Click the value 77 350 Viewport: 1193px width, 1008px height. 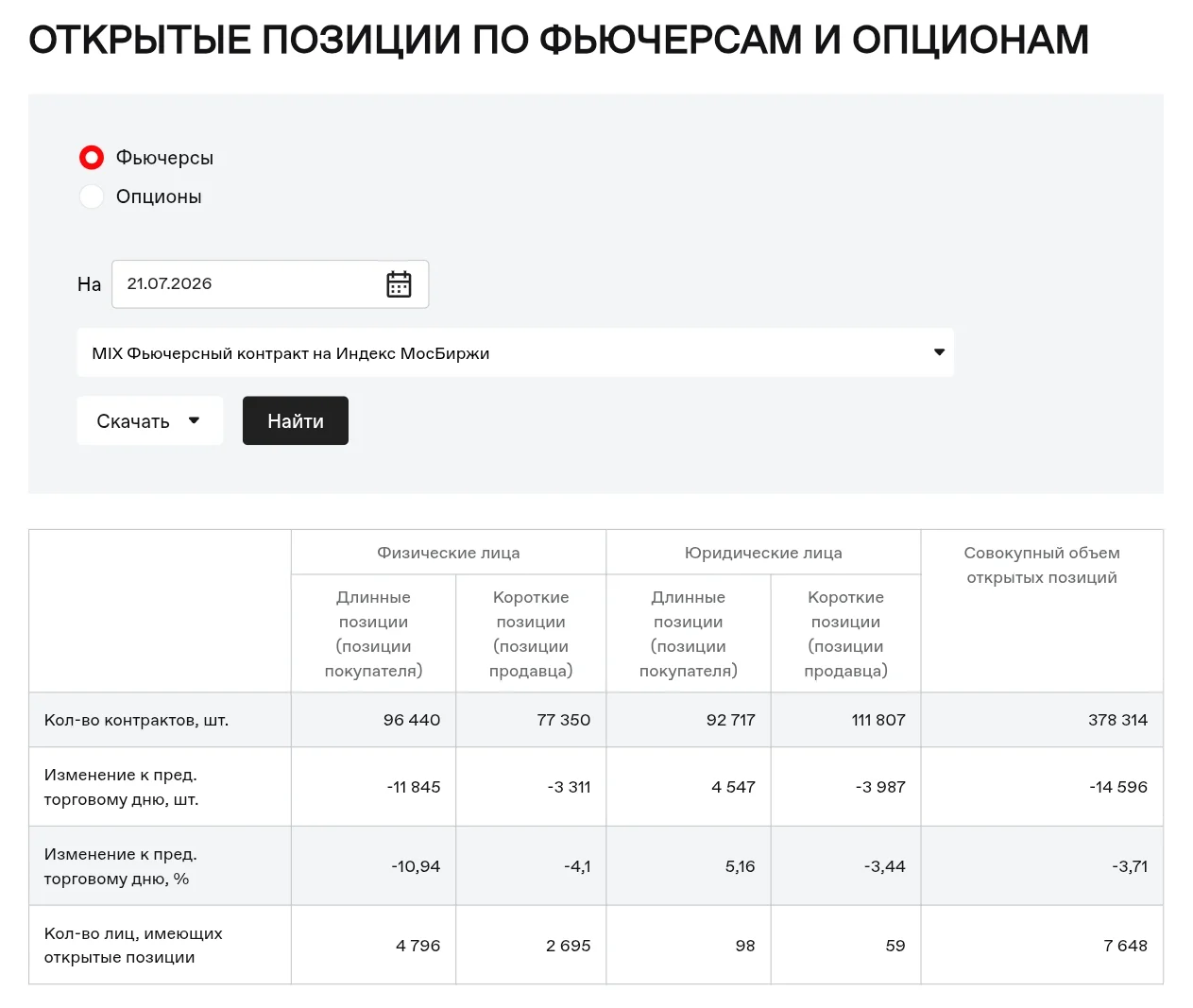(564, 720)
